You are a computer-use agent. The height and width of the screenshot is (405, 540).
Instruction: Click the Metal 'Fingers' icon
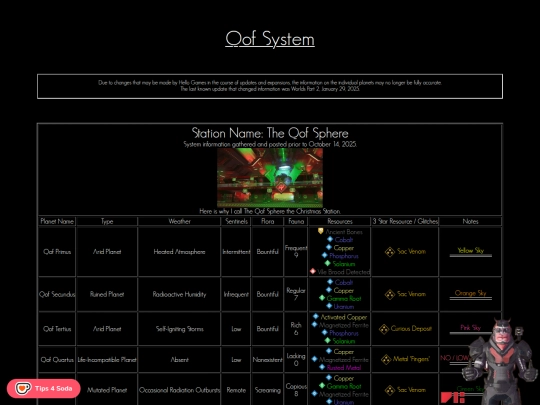pyautogui.click(x=386, y=360)
